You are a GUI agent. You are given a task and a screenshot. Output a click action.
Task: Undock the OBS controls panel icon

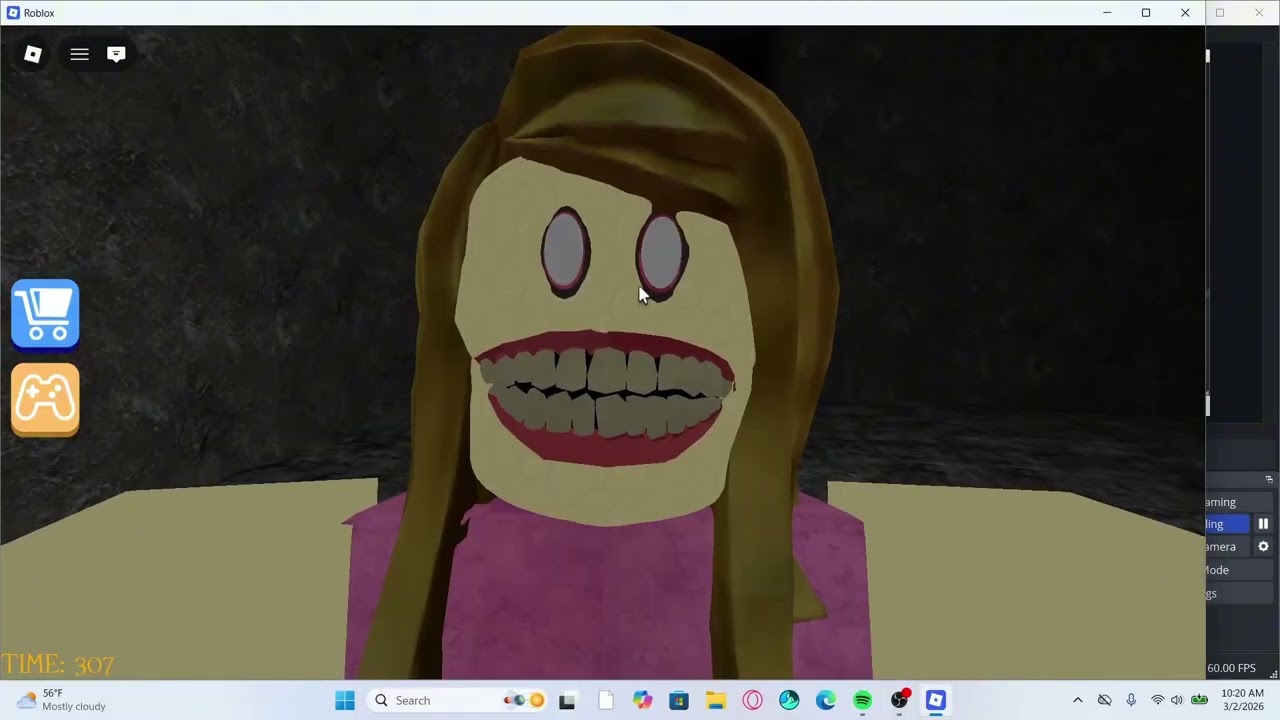pos(1269,479)
